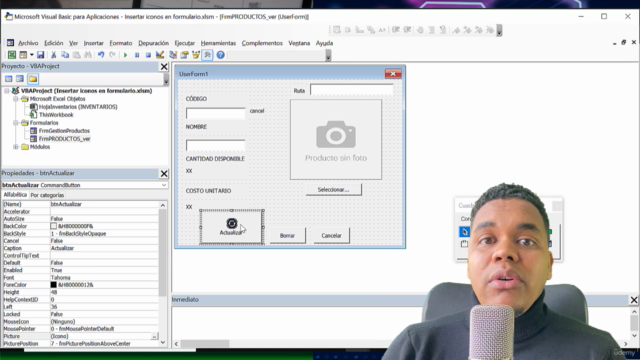The width and height of the screenshot is (640, 360).
Task: Collapse the Microsoft Excel Objetos folder
Action: point(16,99)
